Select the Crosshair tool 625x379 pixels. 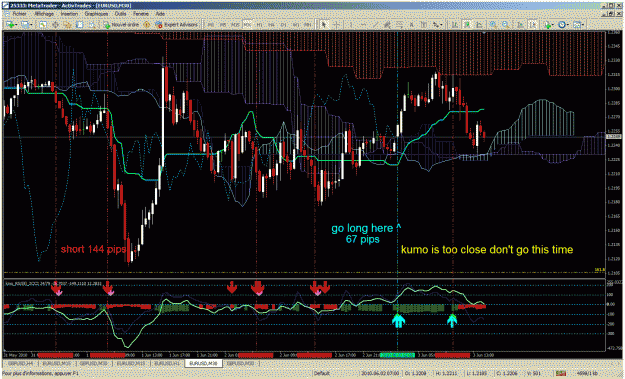[x=336, y=25]
